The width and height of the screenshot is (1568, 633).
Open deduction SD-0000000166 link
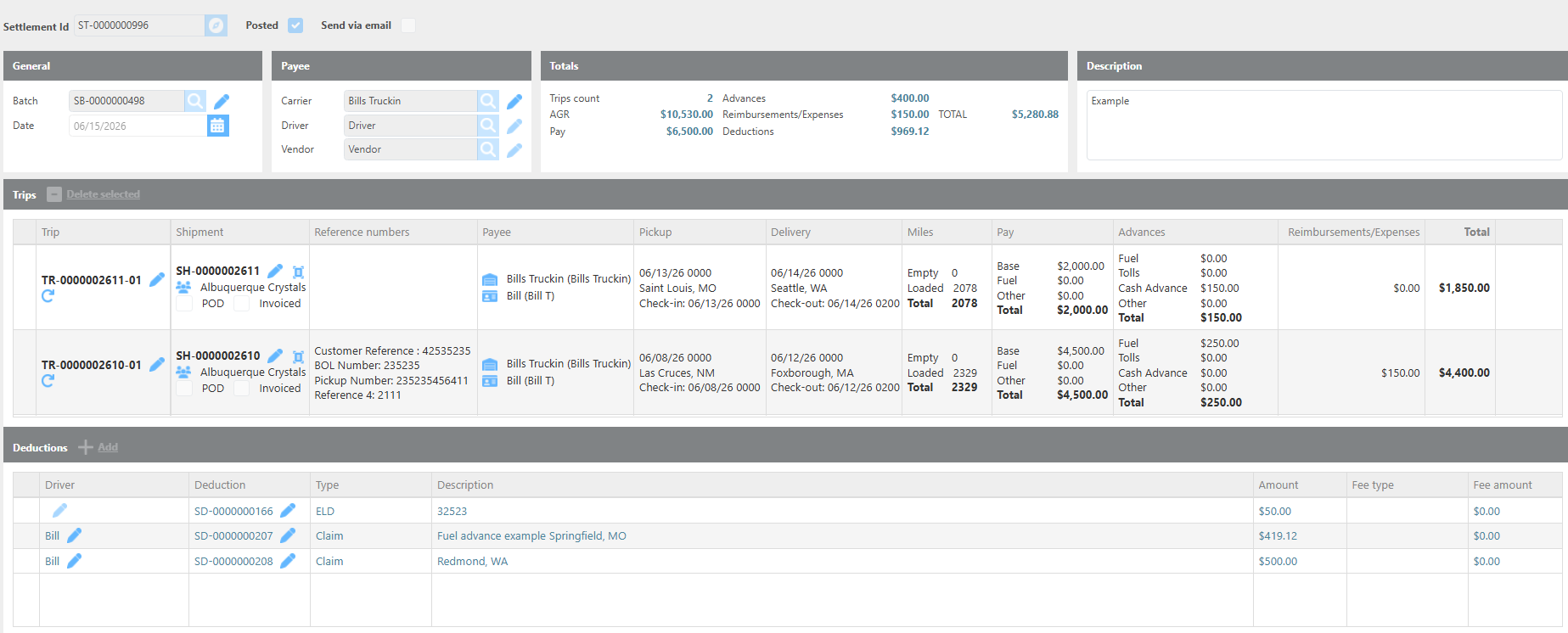[233, 511]
